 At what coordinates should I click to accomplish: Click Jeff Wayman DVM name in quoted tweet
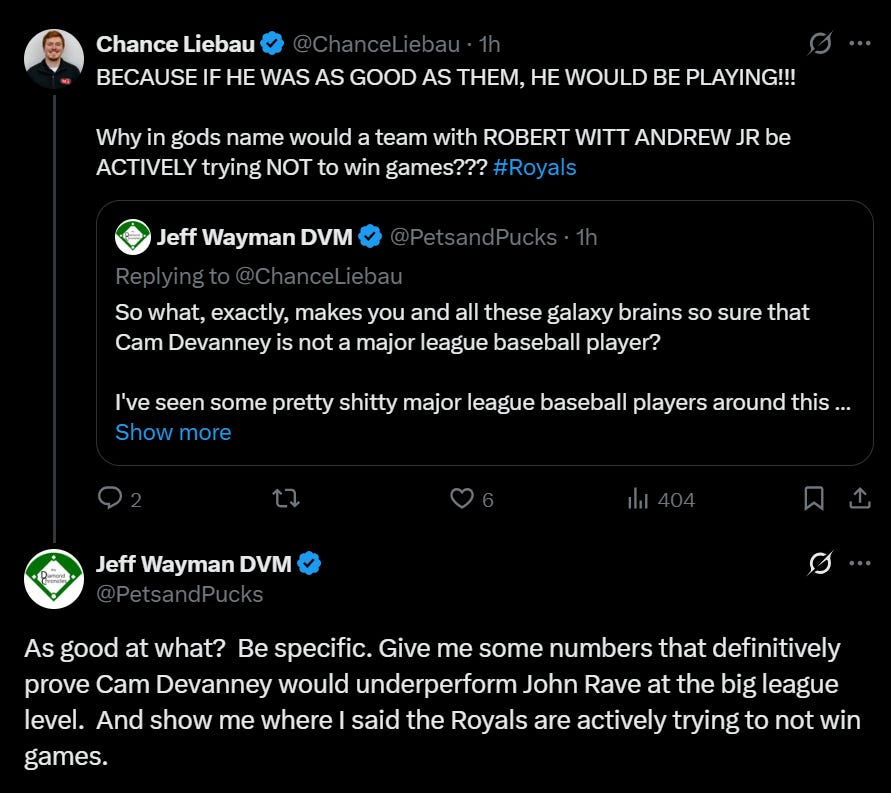254,237
